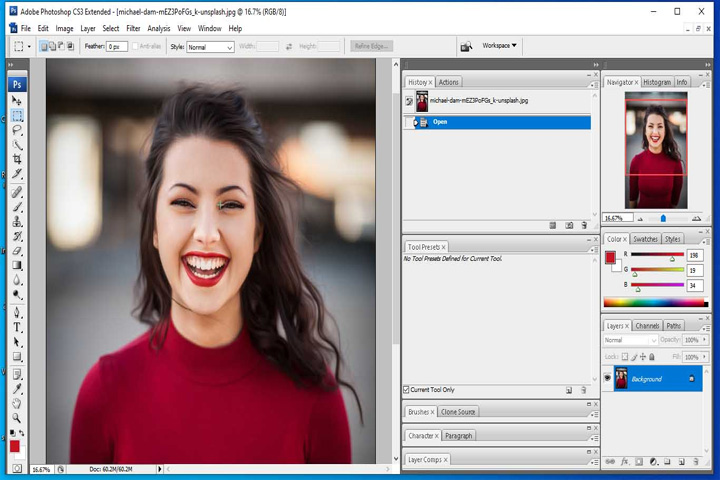Select the Pen tool
Viewport: 720px width, 480px height.
coord(17,313)
